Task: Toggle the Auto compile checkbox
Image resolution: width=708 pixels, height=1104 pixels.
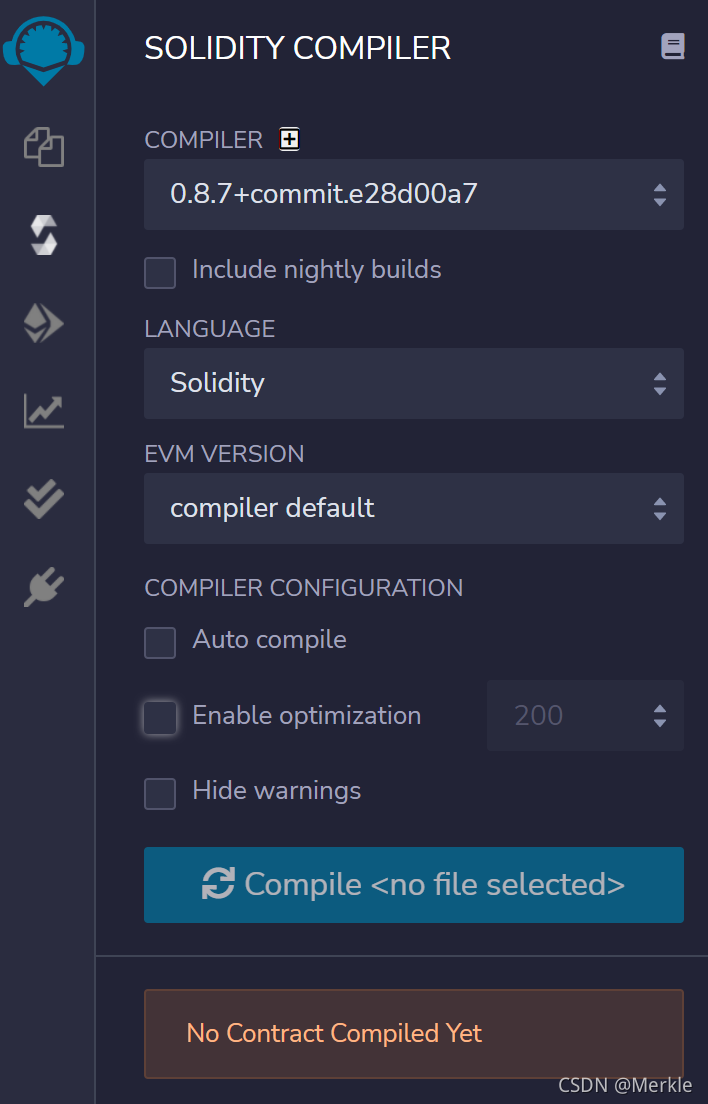Action: coord(160,643)
